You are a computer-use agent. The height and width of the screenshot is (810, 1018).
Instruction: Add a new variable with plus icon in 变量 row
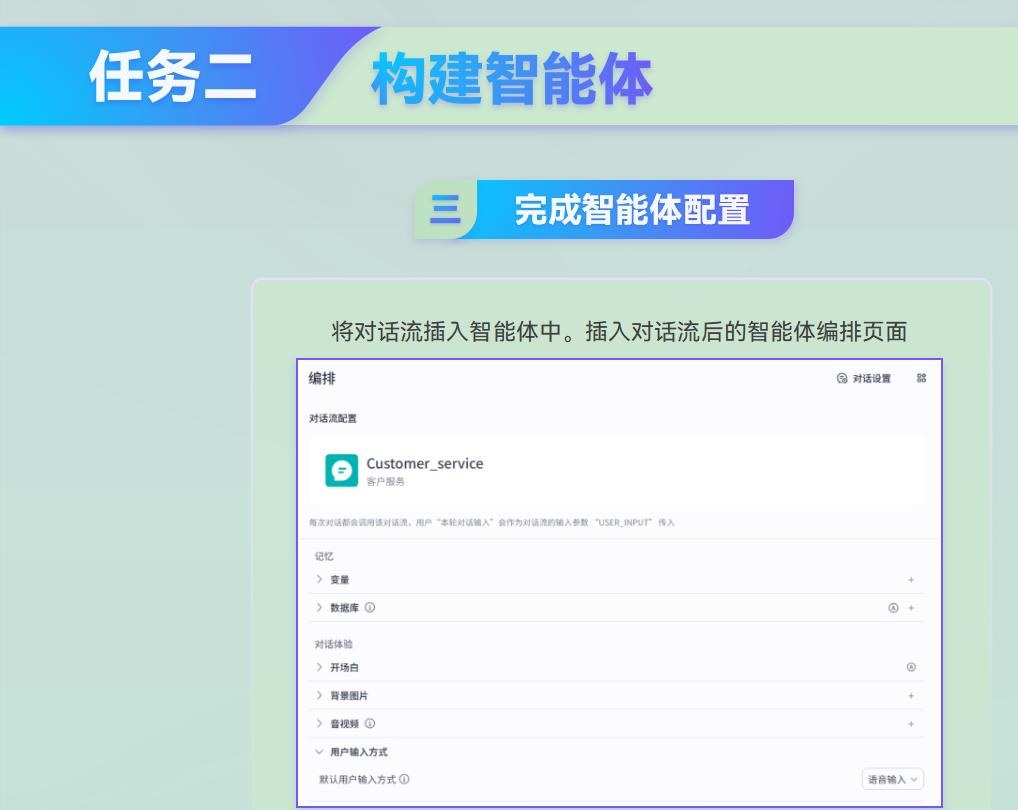point(911,580)
